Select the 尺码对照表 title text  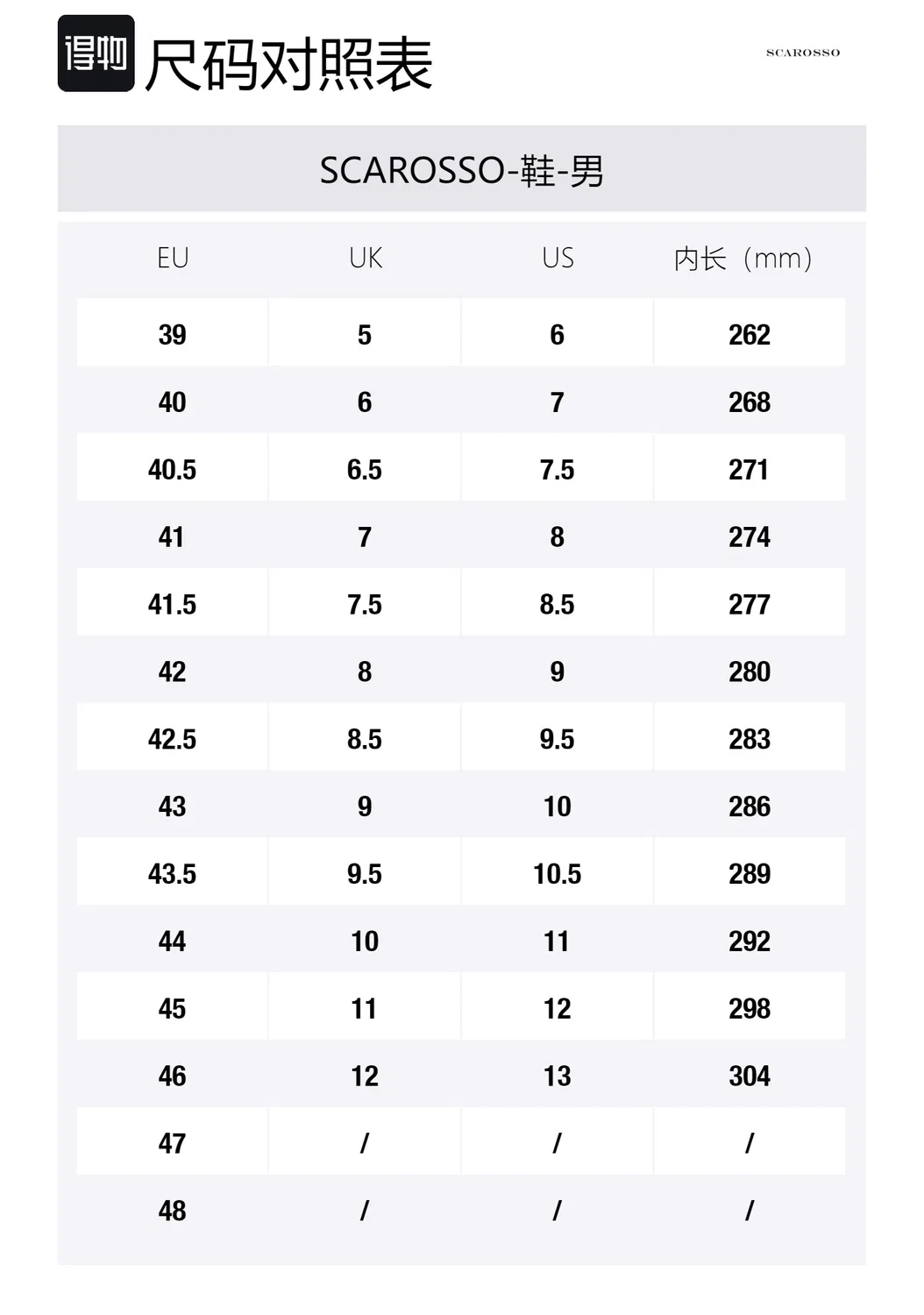tap(288, 65)
